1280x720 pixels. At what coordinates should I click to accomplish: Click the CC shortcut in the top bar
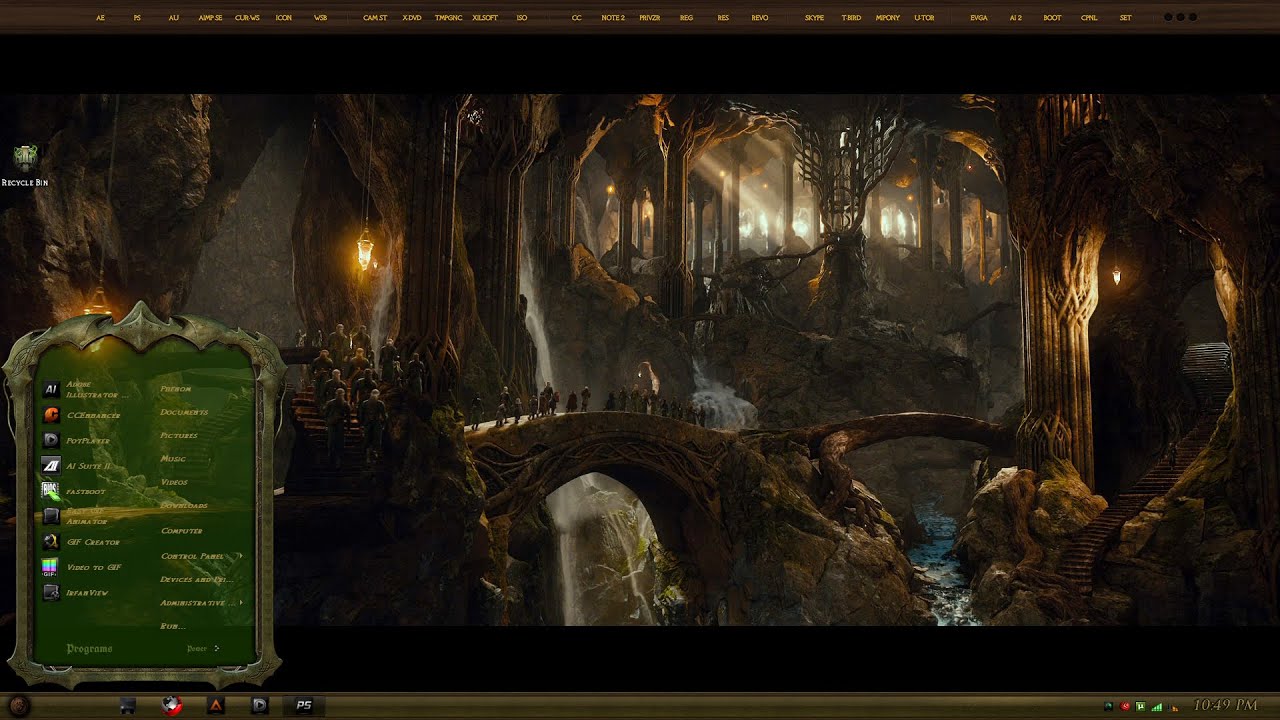point(577,18)
